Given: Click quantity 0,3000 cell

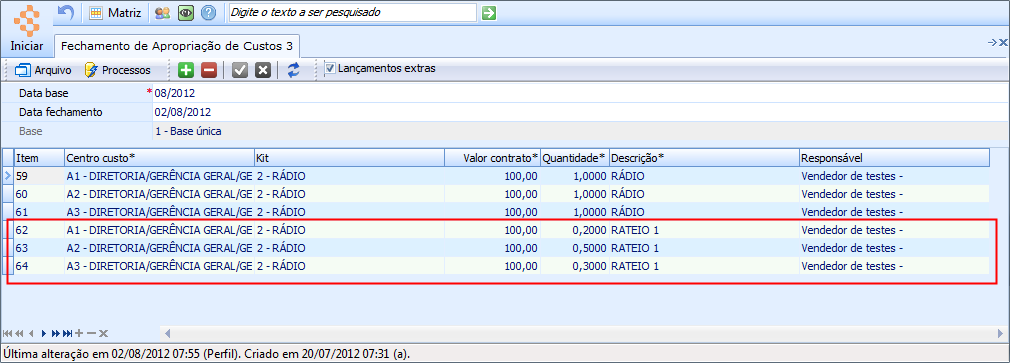Looking at the screenshot, I should (x=575, y=266).
